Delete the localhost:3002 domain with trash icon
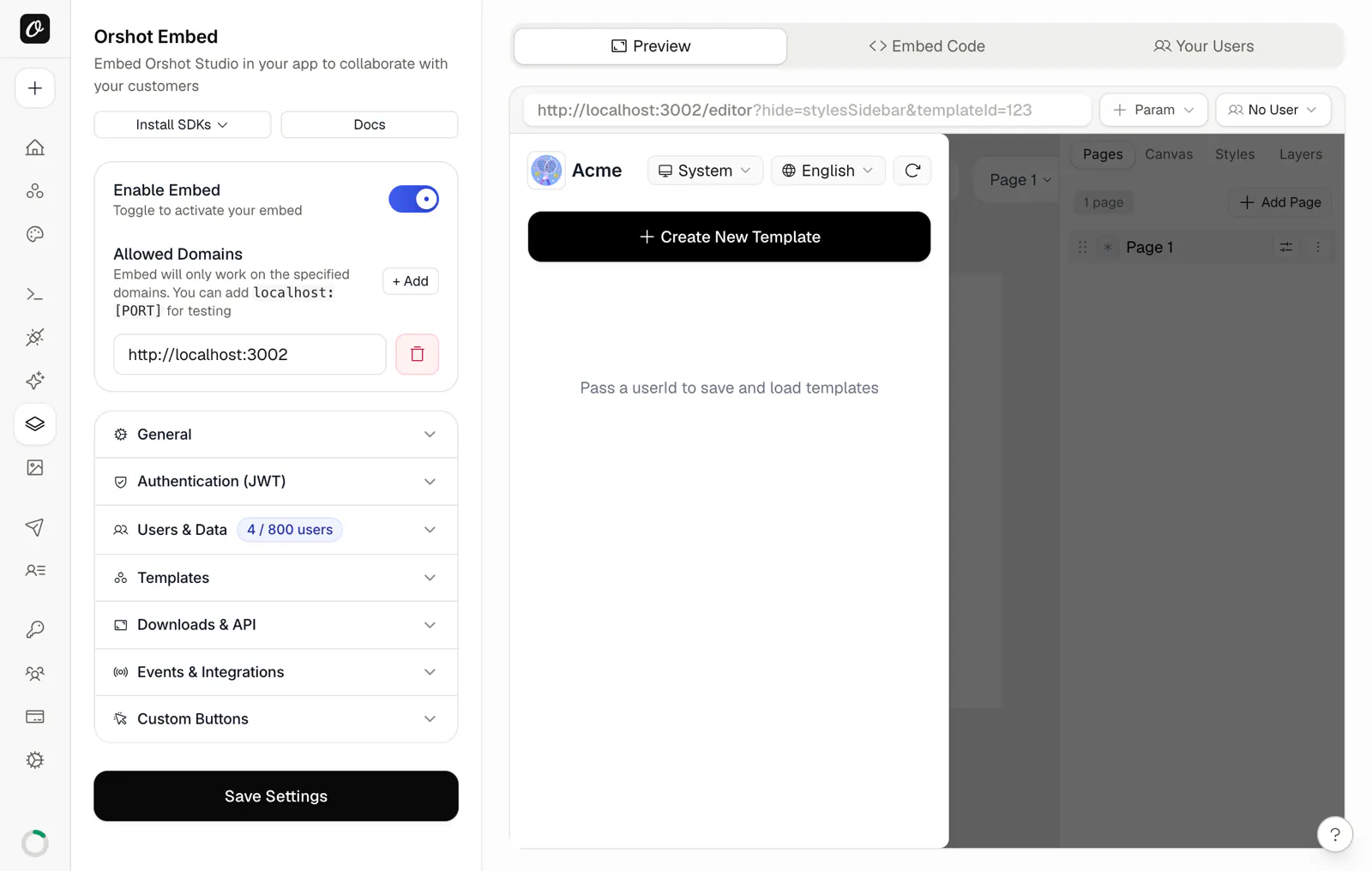Image resolution: width=1372 pixels, height=871 pixels. (x=417, y=354)
